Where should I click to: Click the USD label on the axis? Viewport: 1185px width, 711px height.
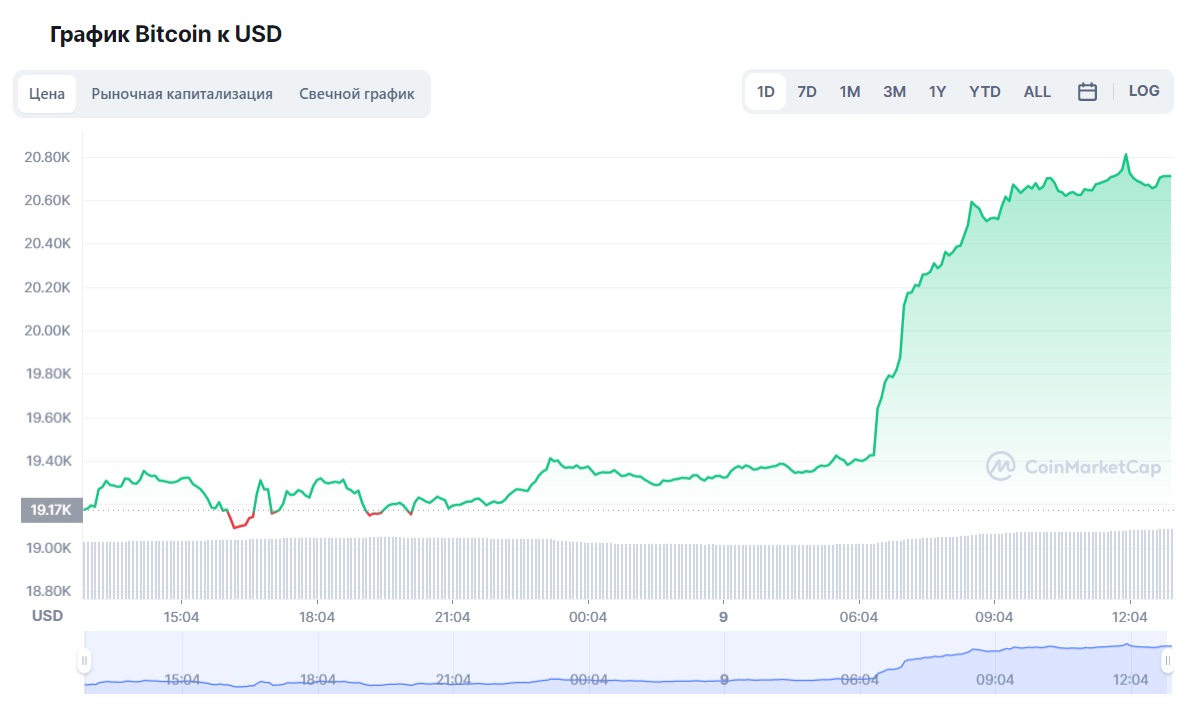pyautogui.click(x=45, y=616)
